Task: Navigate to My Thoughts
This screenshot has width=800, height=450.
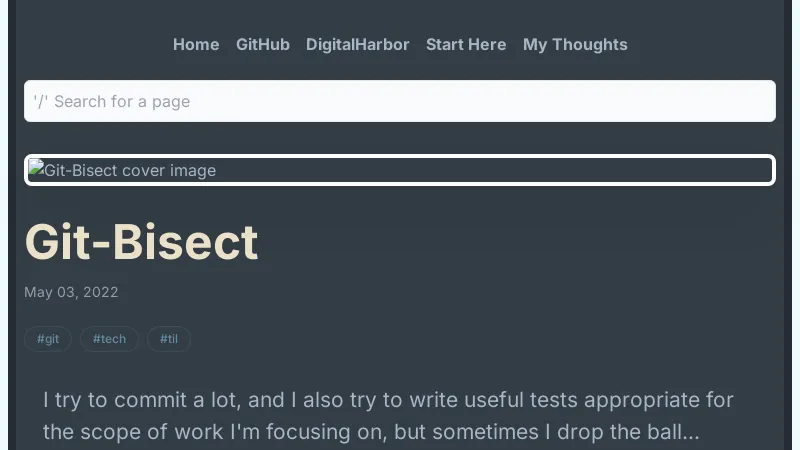Action: click(575, 44)
